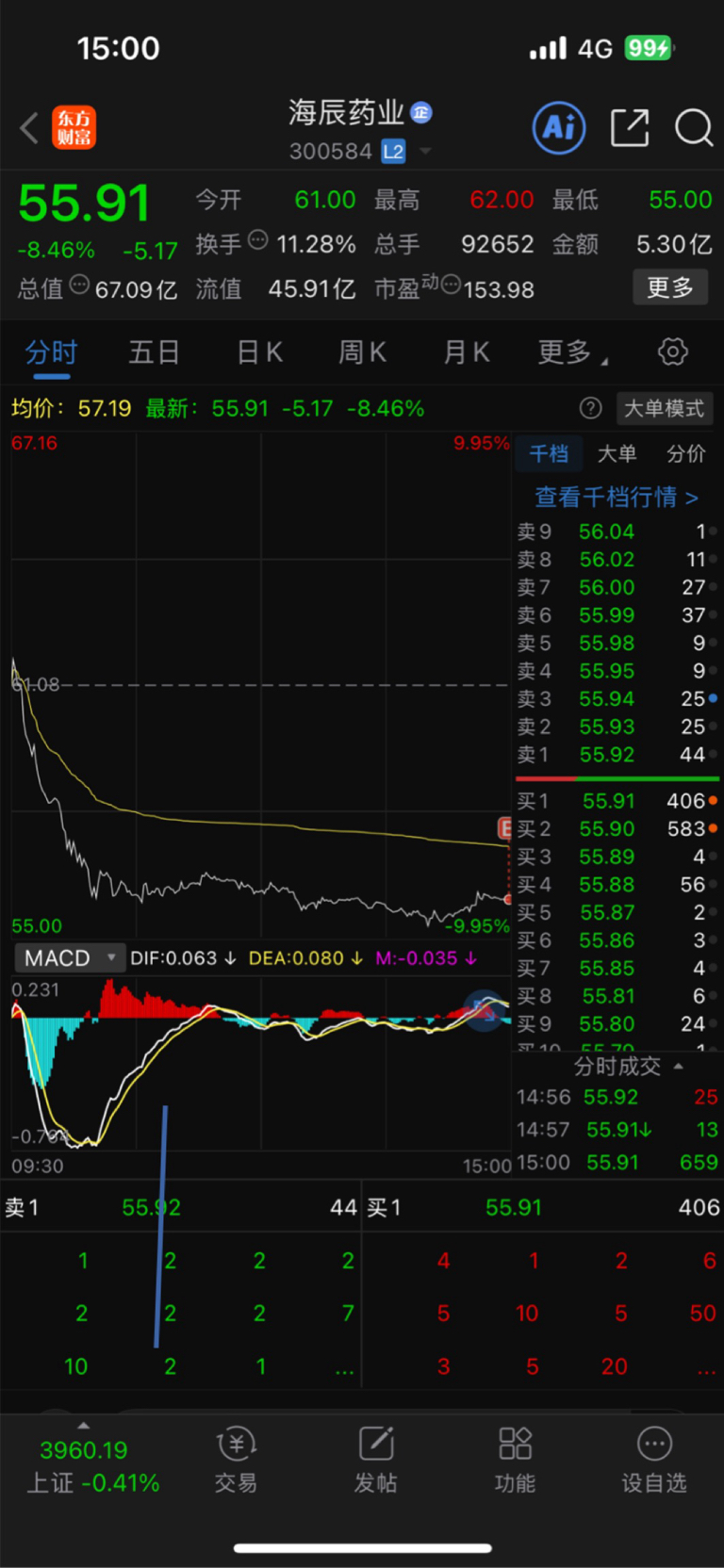Tap the red marker on price chart edge
Image resolution: width=724 pixels, height=1568 pixels.
click(x=504, y=828)
